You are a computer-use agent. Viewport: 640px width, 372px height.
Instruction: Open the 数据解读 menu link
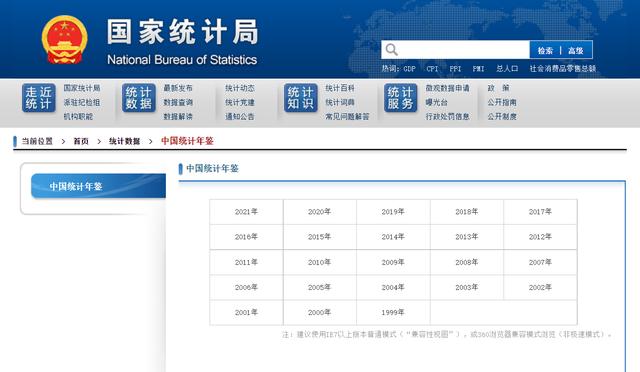click(x=178, y=116)
